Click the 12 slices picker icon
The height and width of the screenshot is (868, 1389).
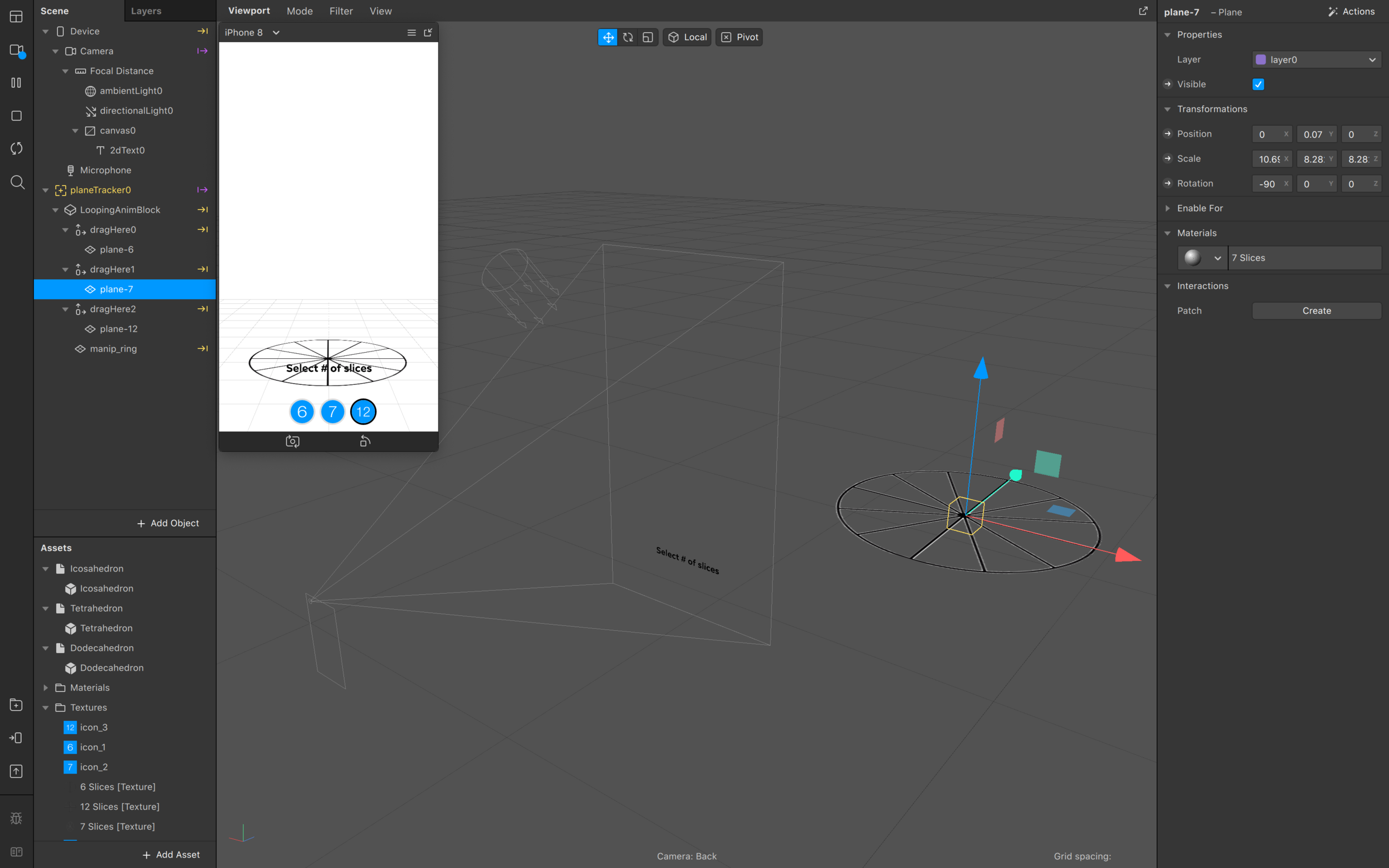coord(363,412)
